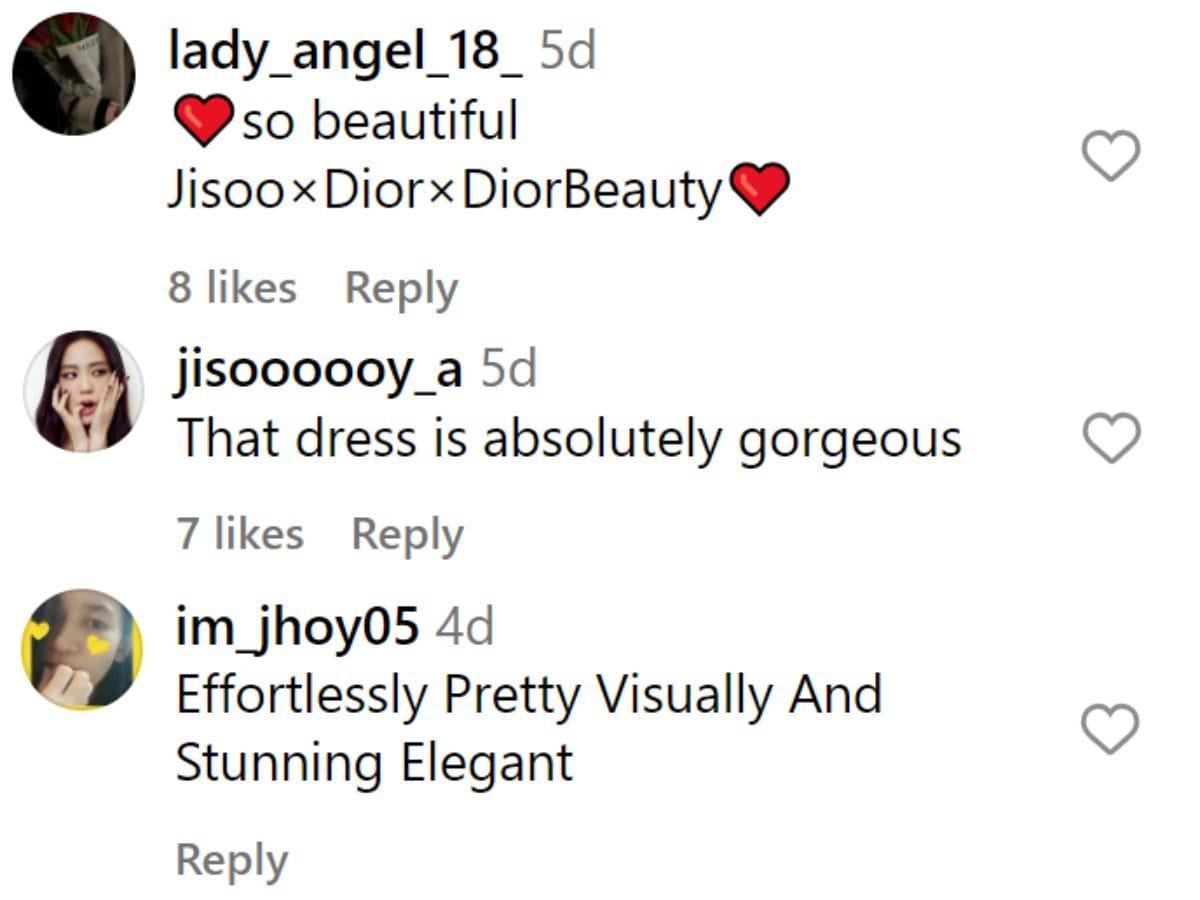This screenshot has width=1200, height=900.
Task: Reply to im_jhoy05's comment
Action: coord(232,861)
